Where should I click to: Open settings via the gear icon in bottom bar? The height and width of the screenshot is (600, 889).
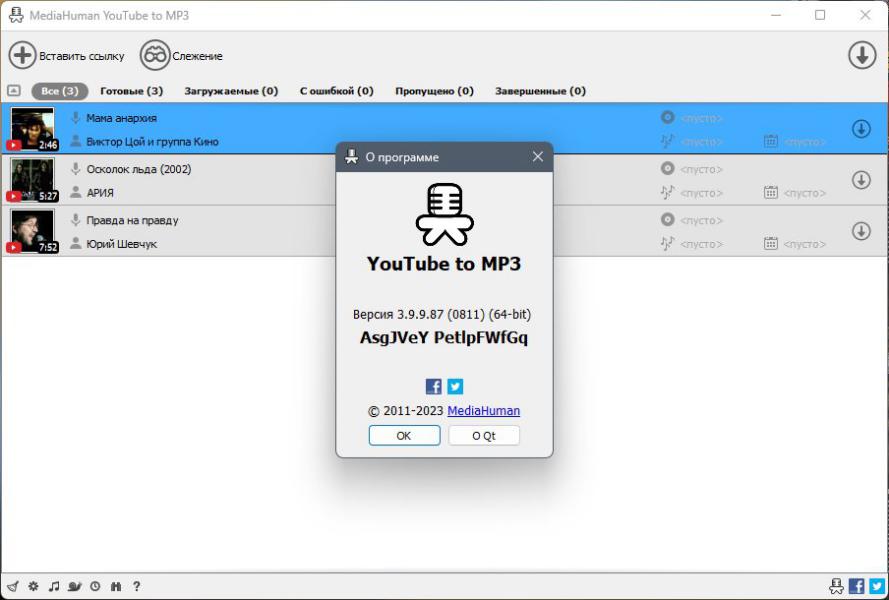[33, 586]
